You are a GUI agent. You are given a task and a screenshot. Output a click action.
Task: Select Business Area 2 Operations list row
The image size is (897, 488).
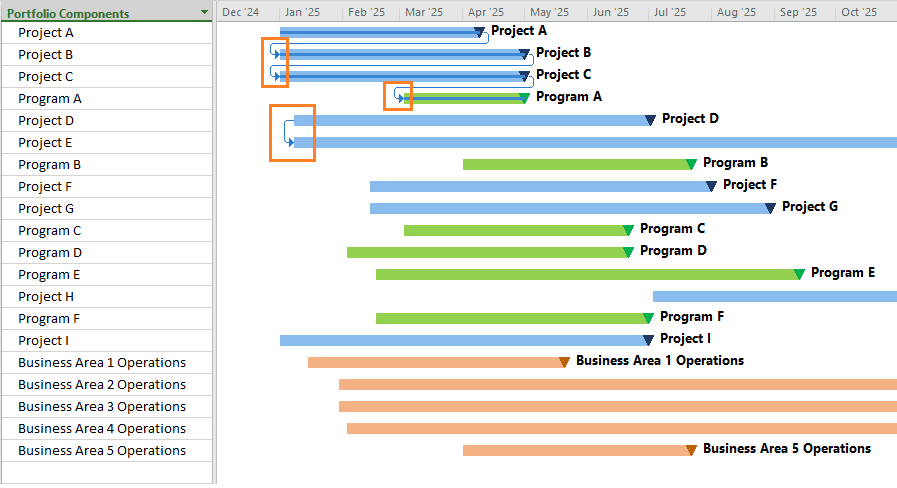(x=107, y=385)
